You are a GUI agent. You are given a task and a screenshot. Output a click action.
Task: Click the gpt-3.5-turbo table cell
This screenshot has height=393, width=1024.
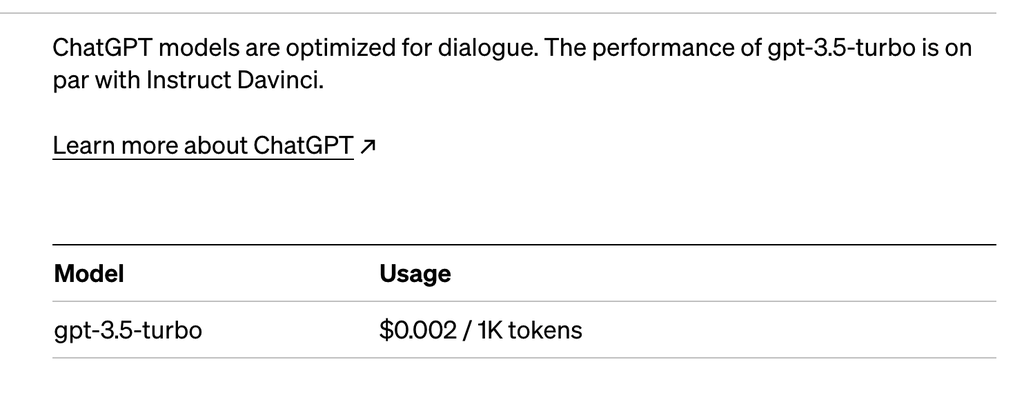[128, 330]
